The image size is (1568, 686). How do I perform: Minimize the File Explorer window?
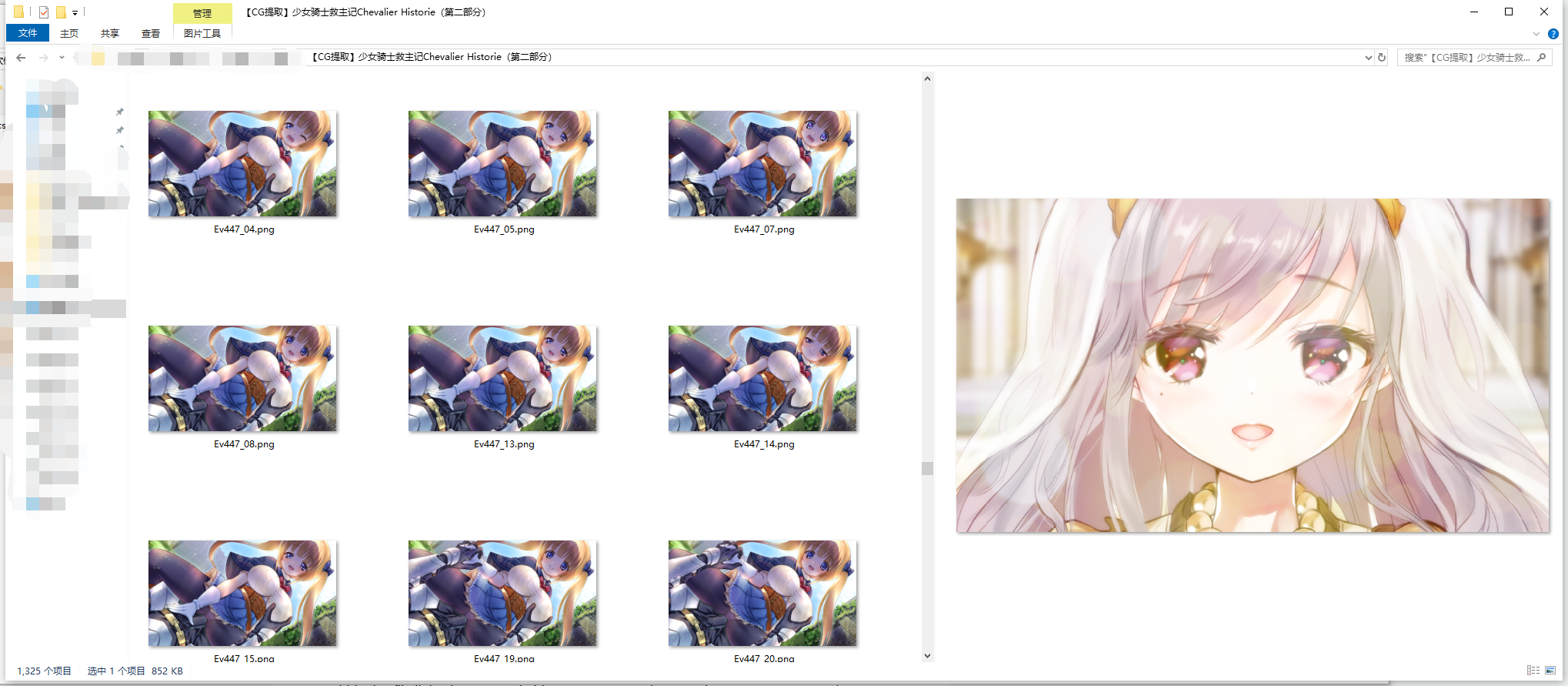coord(1473,12)
